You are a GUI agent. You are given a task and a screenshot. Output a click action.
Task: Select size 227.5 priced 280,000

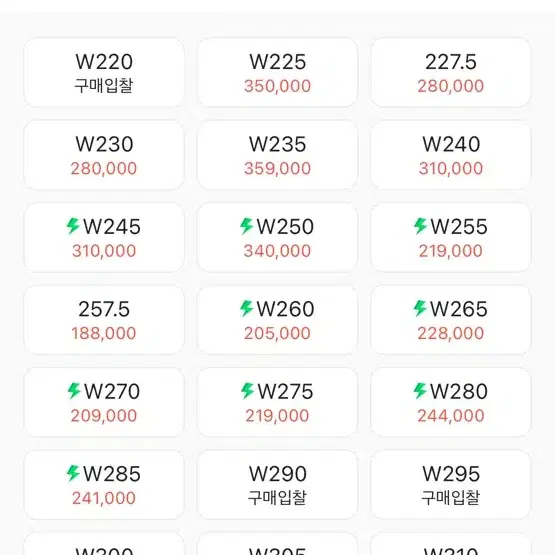click(x=451, y=73)
